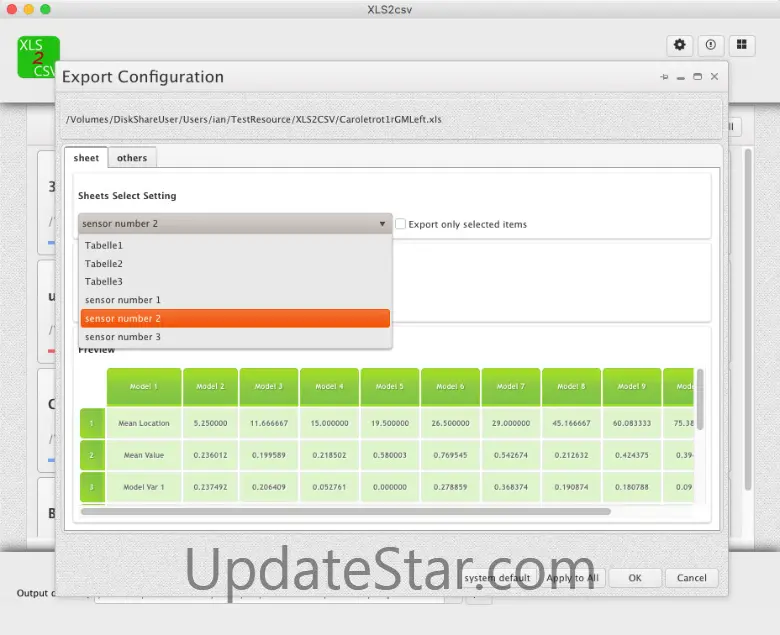Click the preview horizontal scrollbar
This screenshot has width=780, height=635.
346,511
